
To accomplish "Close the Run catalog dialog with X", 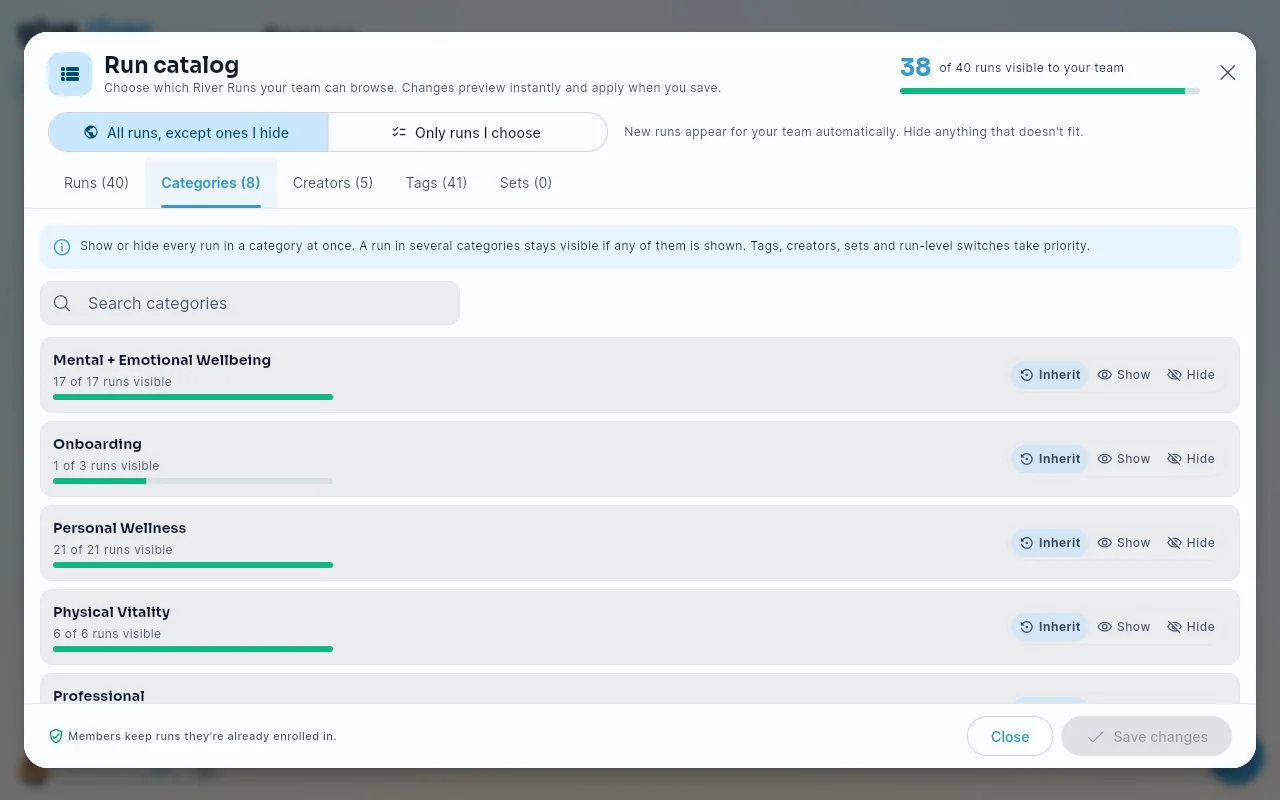I will coord(1228,72).
